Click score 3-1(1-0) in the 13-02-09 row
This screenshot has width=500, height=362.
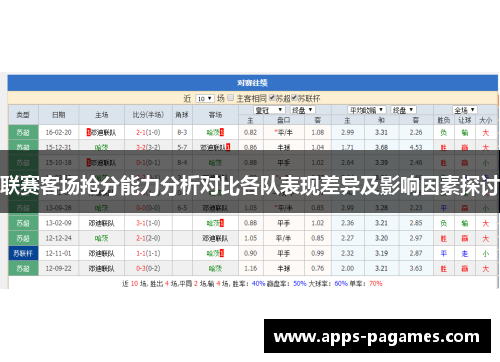tap(148, 223)
